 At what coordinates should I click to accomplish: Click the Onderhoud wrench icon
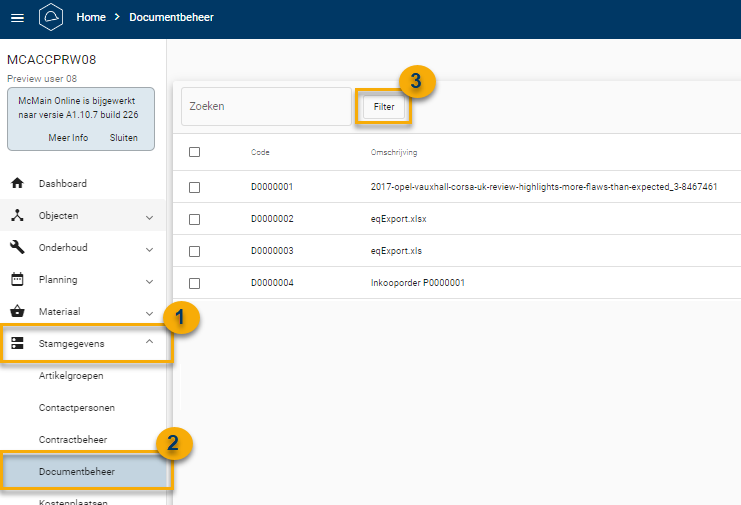tap(17, 248)
